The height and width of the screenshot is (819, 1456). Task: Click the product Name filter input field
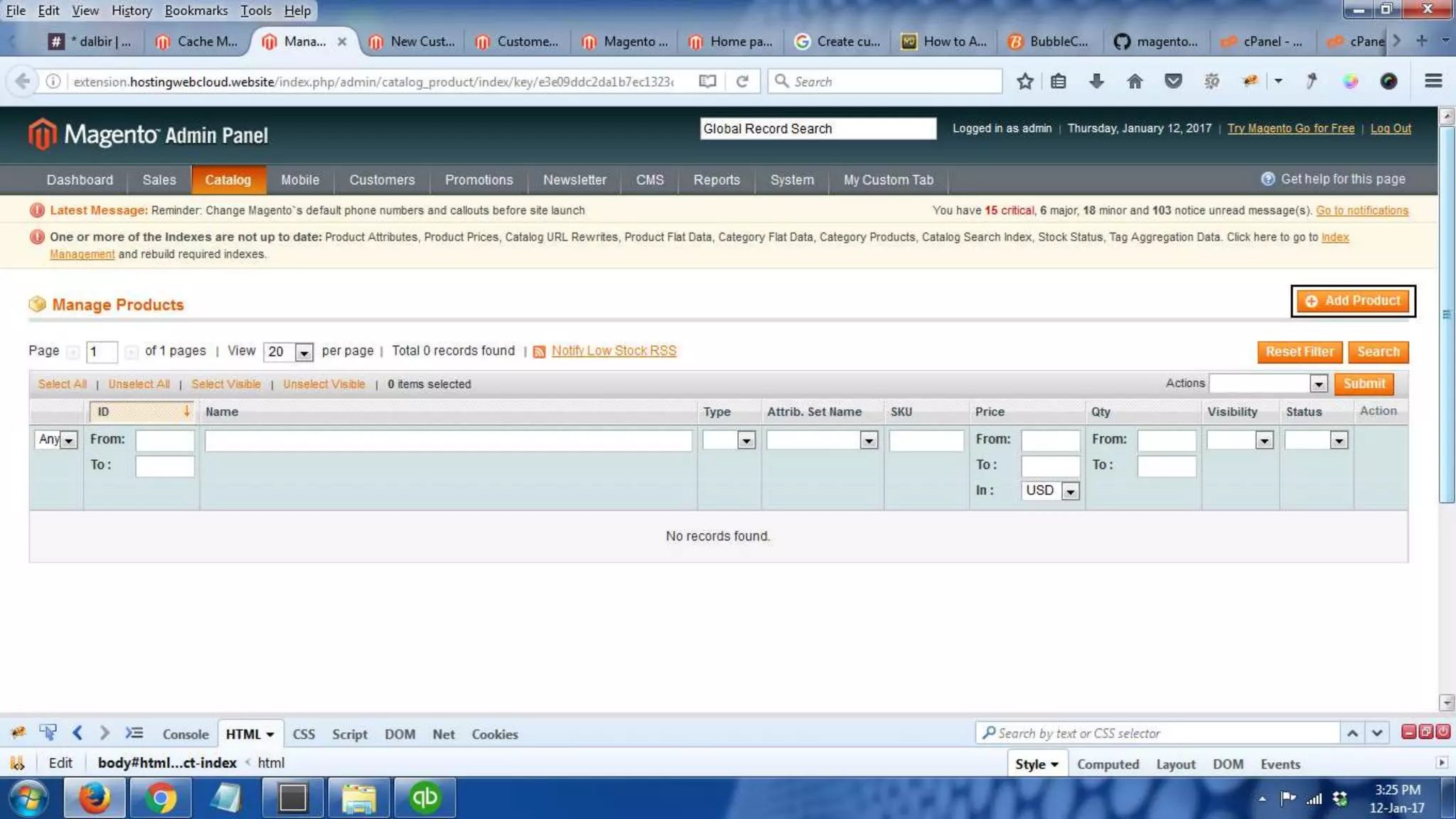(x=448, y=441)
